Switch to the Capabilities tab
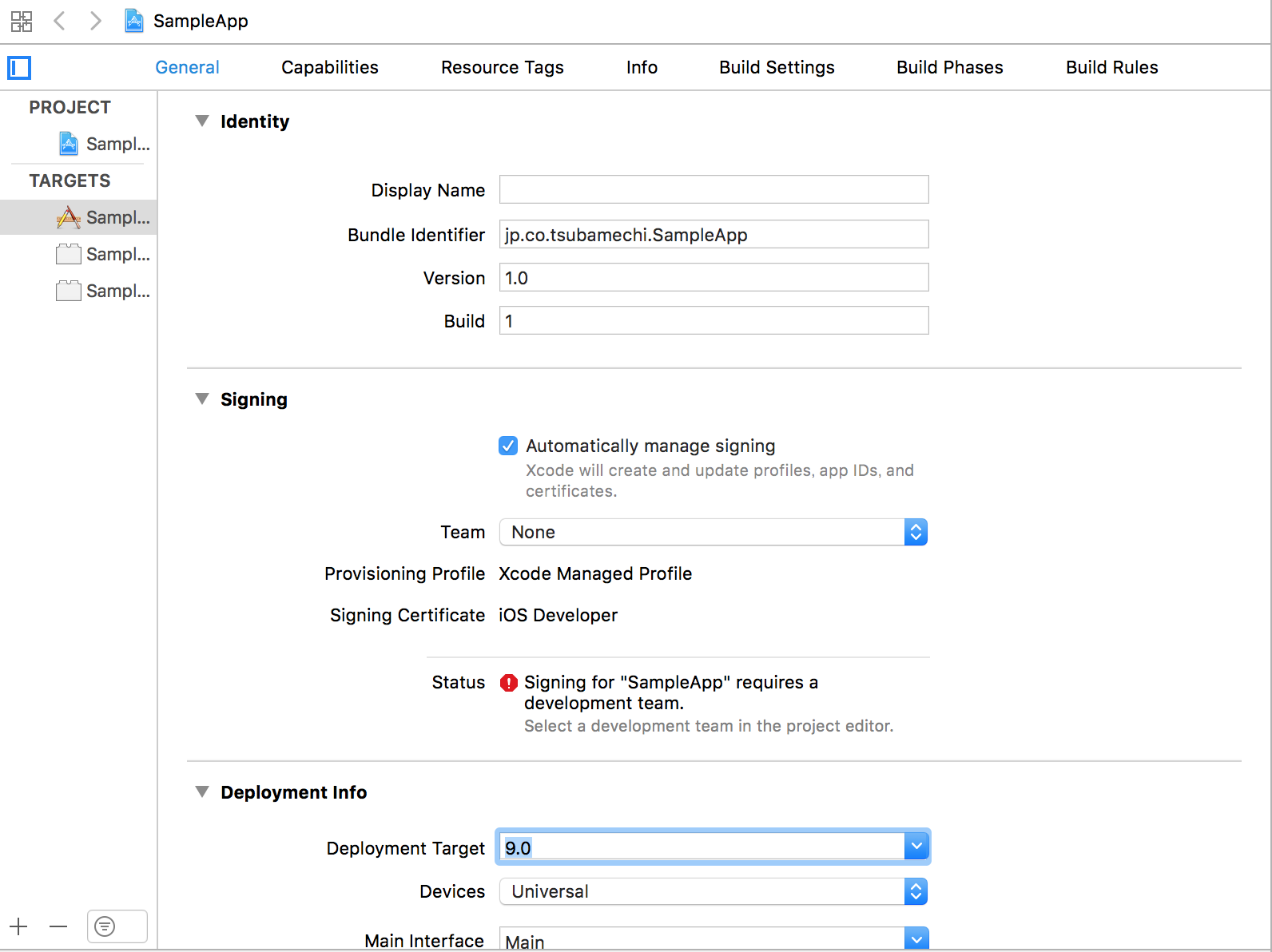 [x=330, y=67]
